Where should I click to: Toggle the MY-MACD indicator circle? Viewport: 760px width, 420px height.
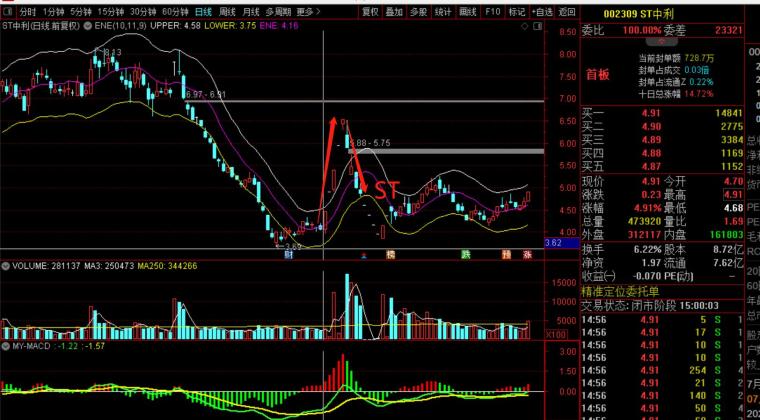coord(6,345)
